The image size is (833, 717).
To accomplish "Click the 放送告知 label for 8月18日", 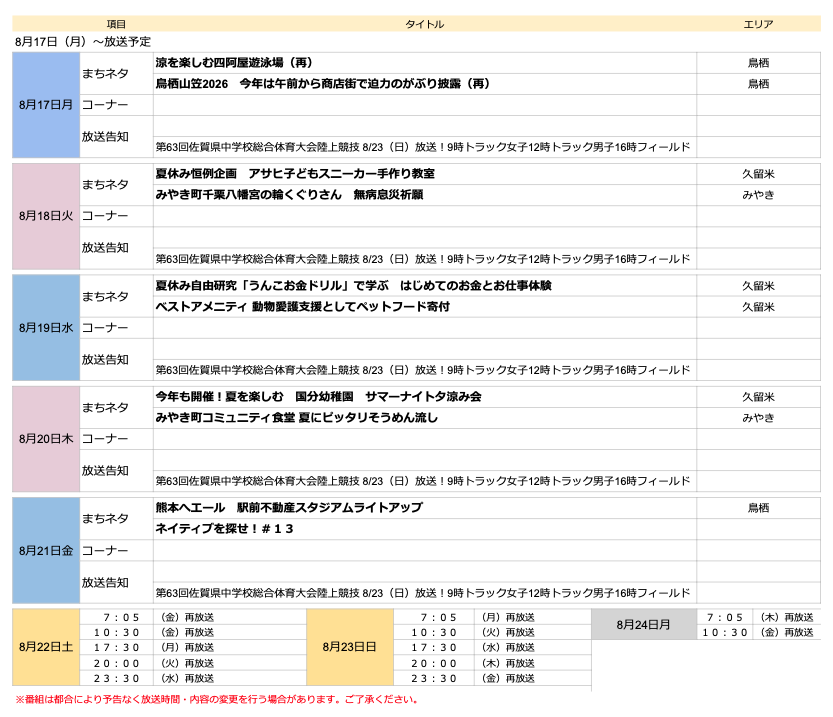I will coord(105,247).
